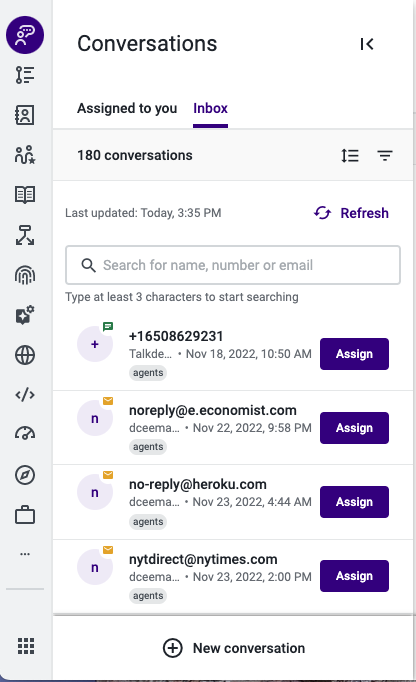This screenshot has height=682, width=416.
Task: Open the speedometer dashboard icon
Action: click(25, 434)
